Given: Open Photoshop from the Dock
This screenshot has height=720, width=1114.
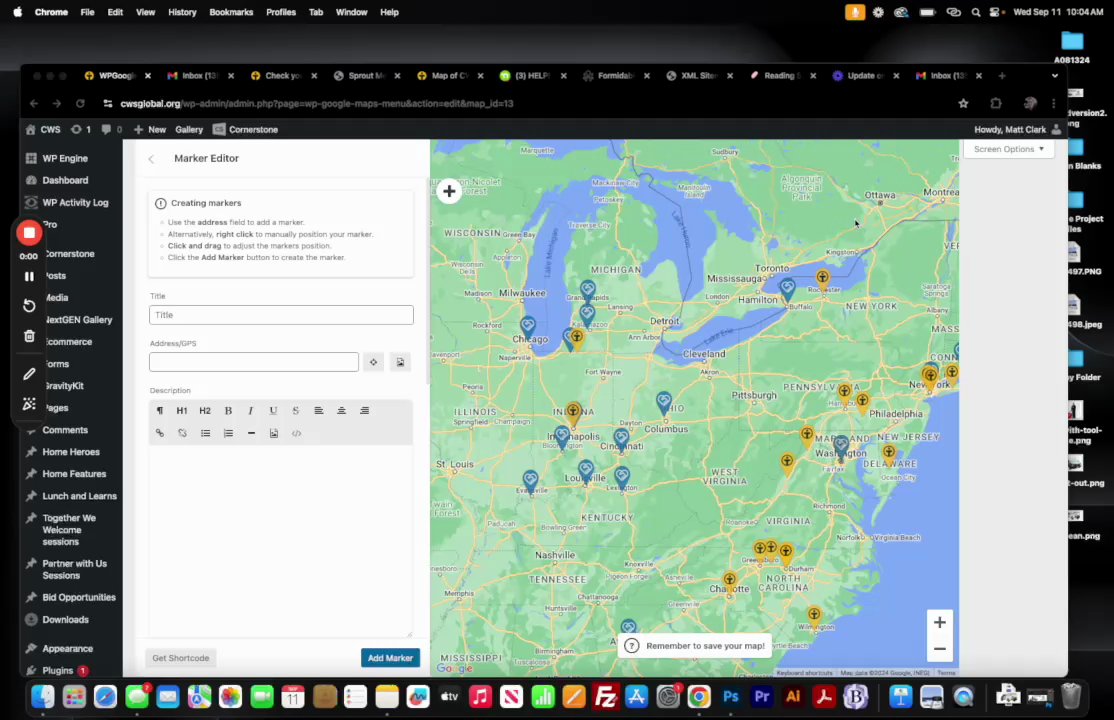Looking at the screenshot, I should pyautogui.click(x=730, y=697).
